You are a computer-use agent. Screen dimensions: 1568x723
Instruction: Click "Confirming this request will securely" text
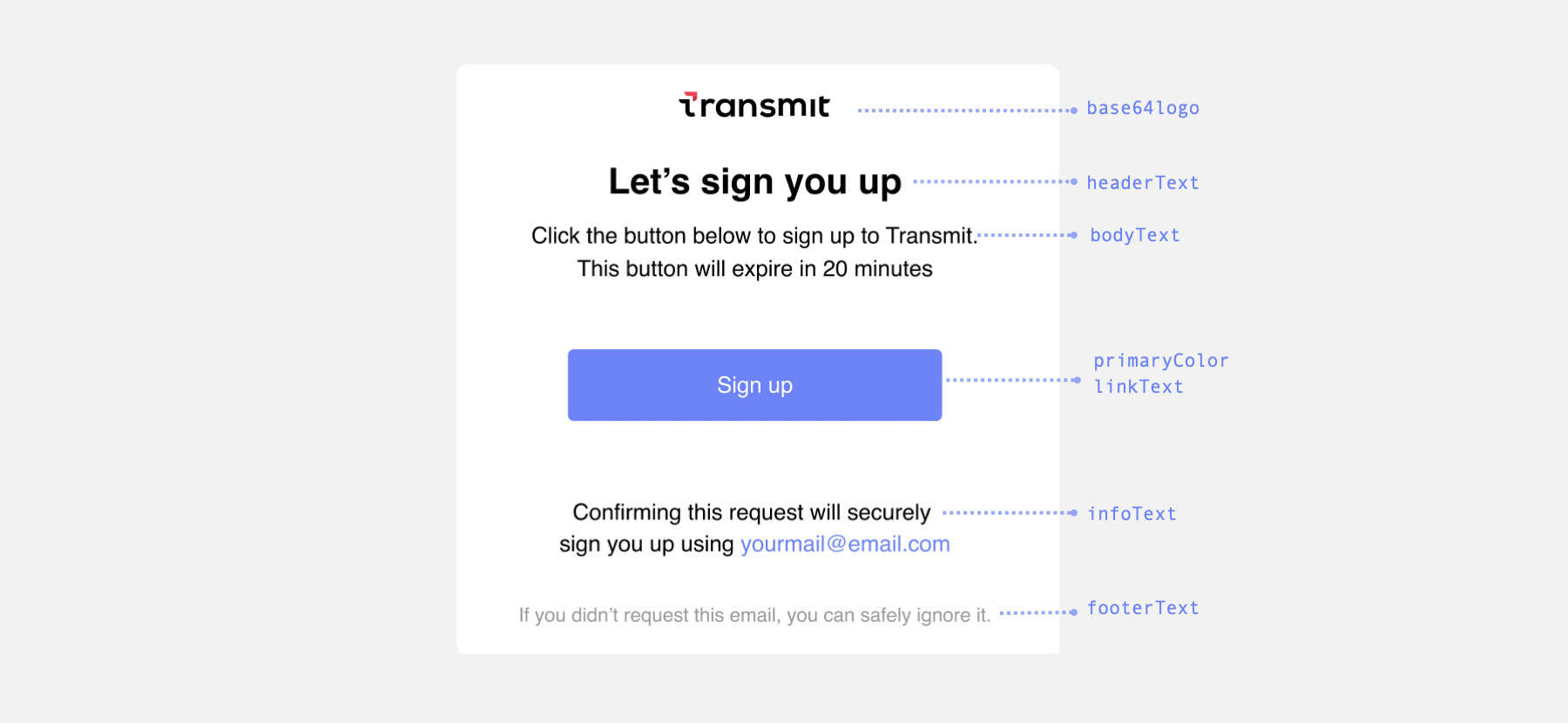[x=751, y=512]
